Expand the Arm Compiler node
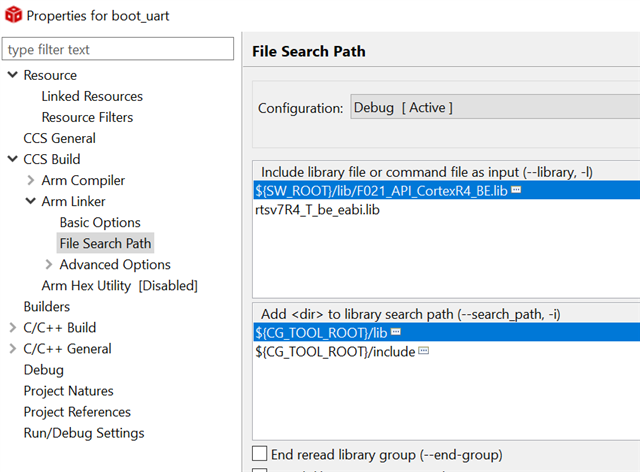The image size is (640, 472). coord(30,180)
